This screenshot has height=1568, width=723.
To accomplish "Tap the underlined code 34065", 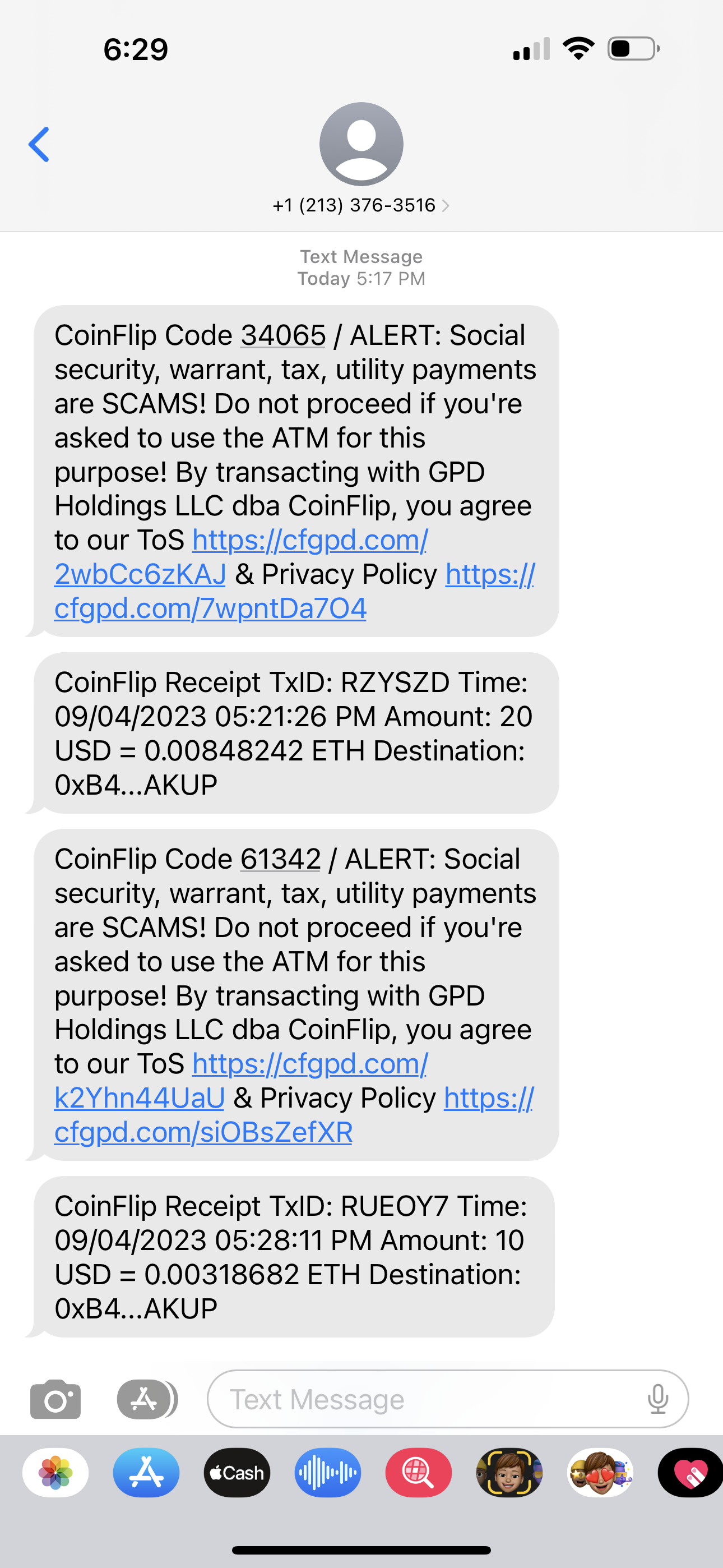I will [283, 336].
